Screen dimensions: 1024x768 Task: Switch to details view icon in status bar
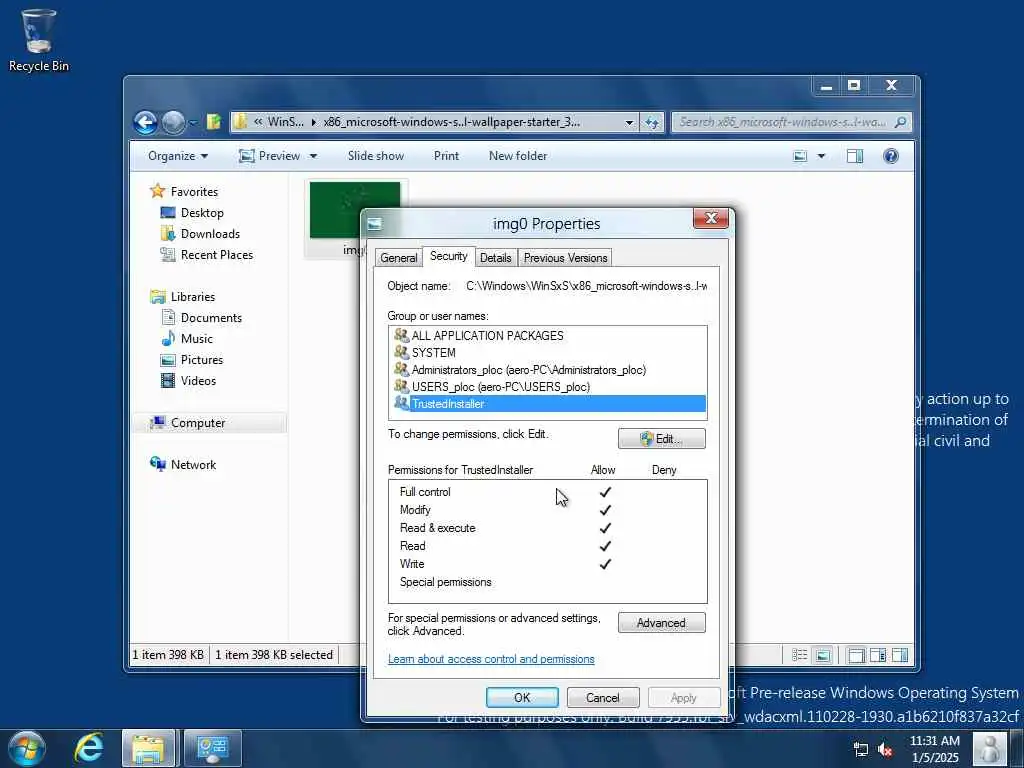point(799,655)
